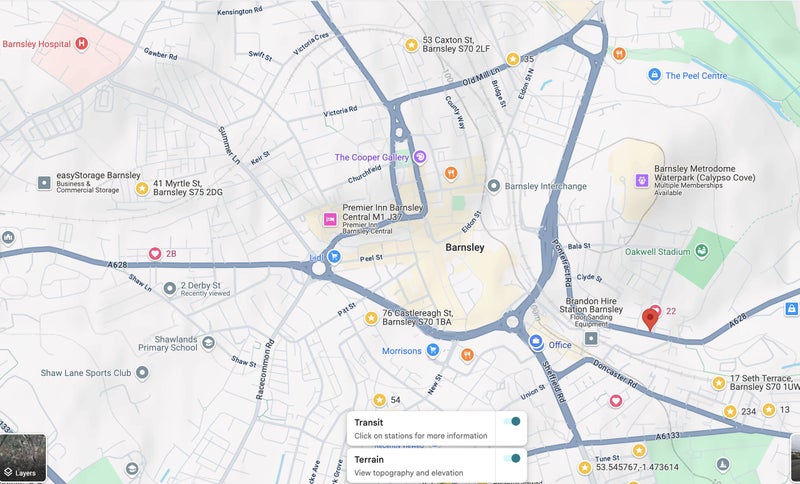Image resolution: width=800 pixels, height=484 pixels.
Task: Open the heart-saved place labeled 2B
Action: pos(155,253)
